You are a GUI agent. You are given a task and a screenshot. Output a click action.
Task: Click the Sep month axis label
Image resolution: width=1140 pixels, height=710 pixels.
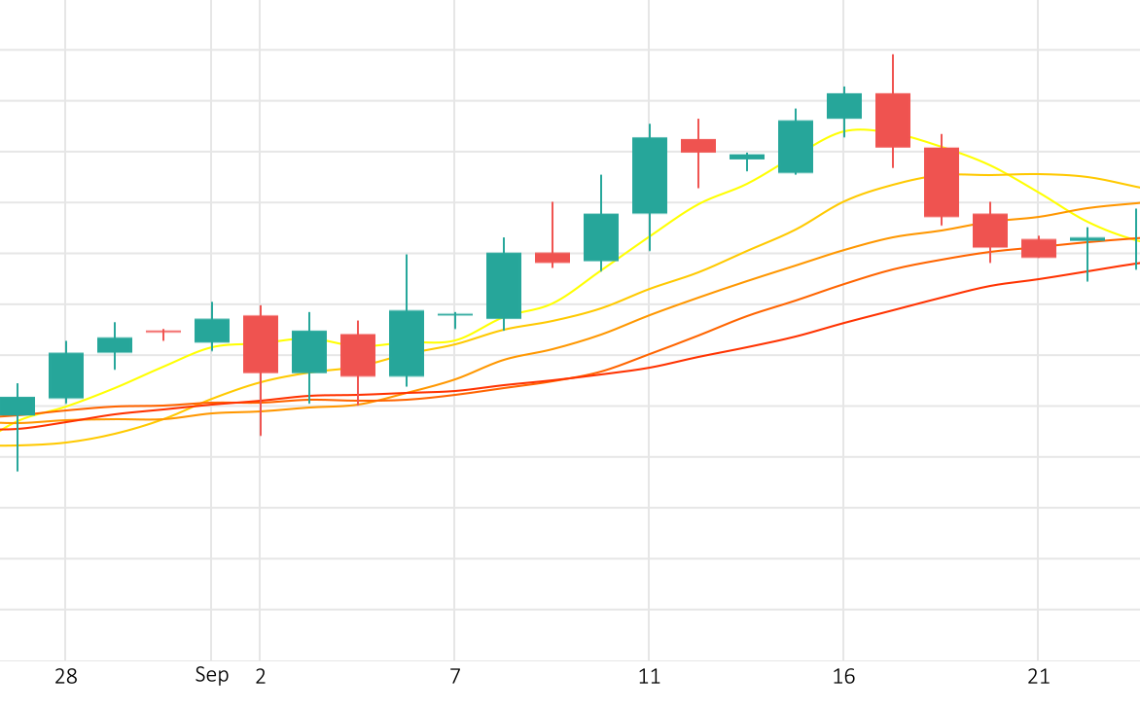[212, 675]
